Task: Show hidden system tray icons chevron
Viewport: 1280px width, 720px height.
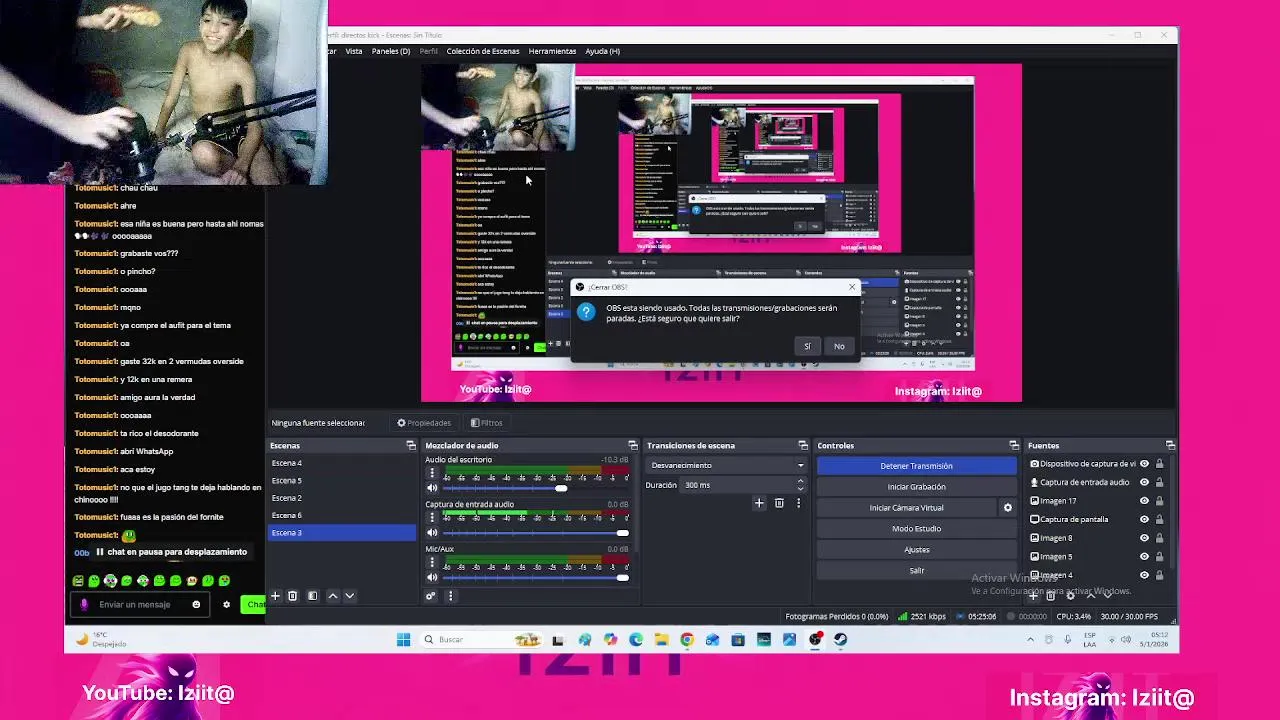Action: click(x=1030, y=640)
